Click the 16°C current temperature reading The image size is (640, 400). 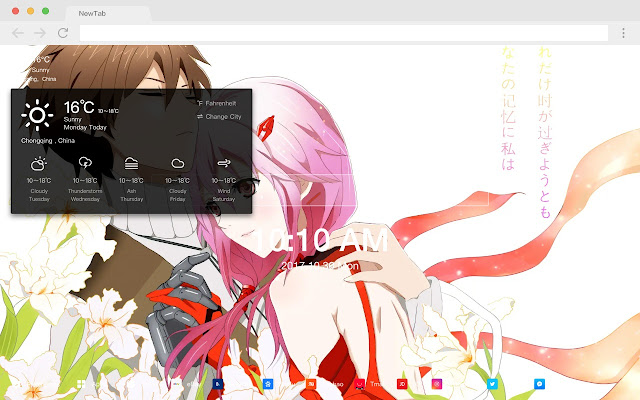click(x=79, y=108)
